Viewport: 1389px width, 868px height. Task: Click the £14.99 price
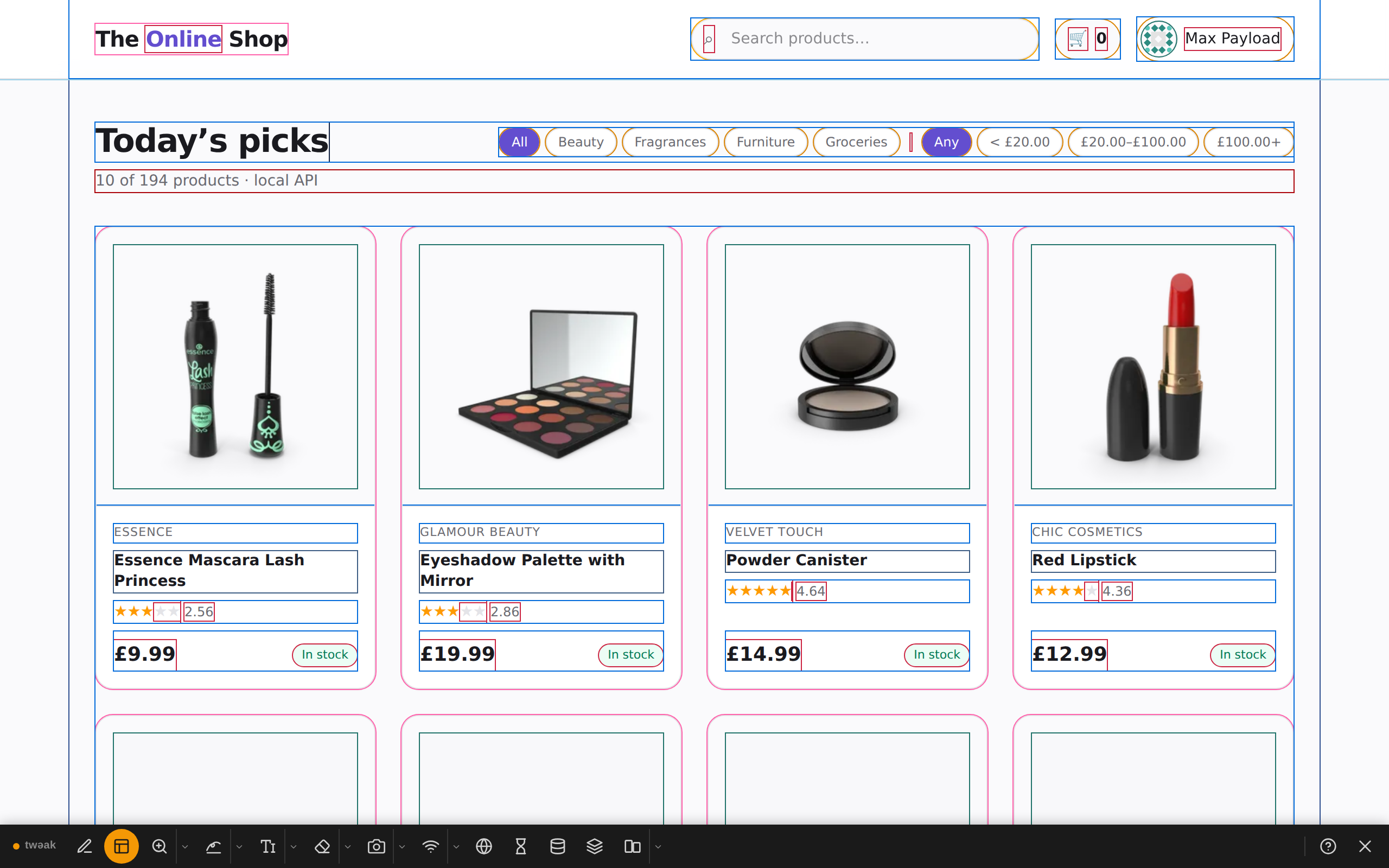click(763, 654)
